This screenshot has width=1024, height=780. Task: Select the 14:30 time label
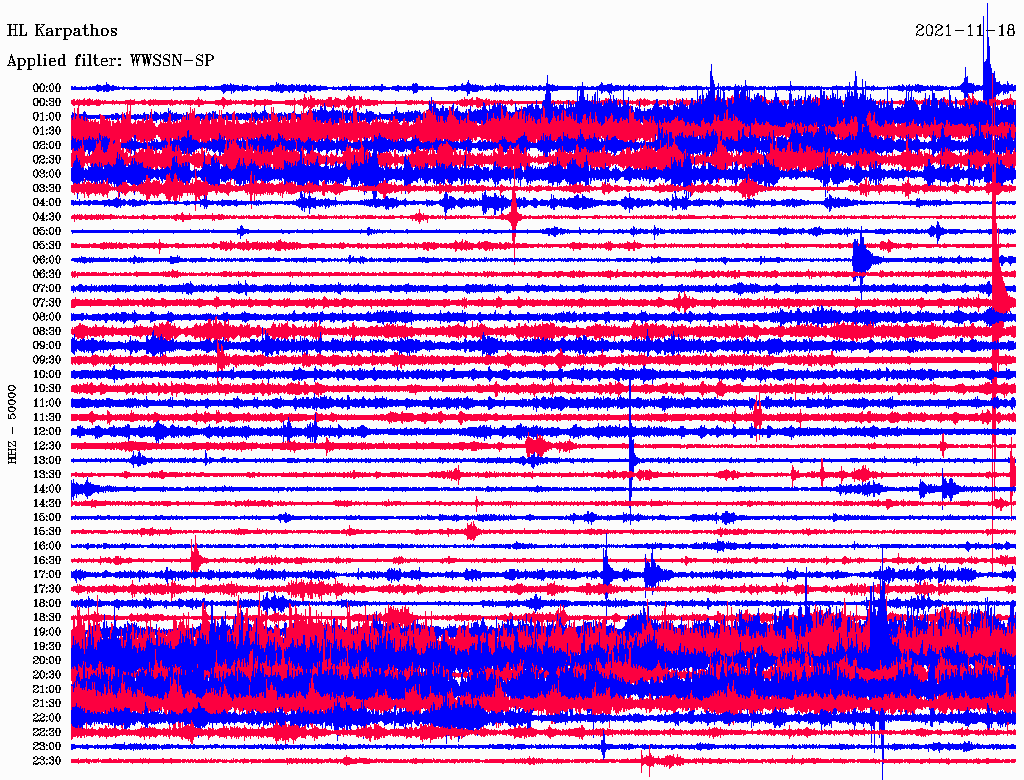(x=47, y=504)
